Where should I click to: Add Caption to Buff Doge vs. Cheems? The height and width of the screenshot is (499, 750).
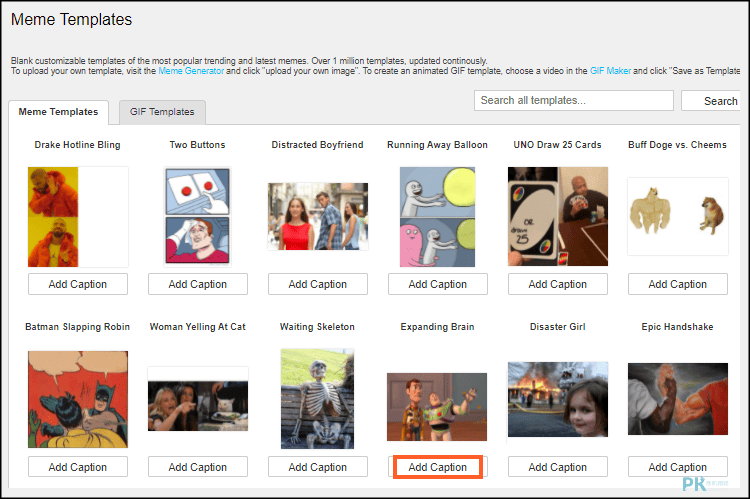coord(678,284)
